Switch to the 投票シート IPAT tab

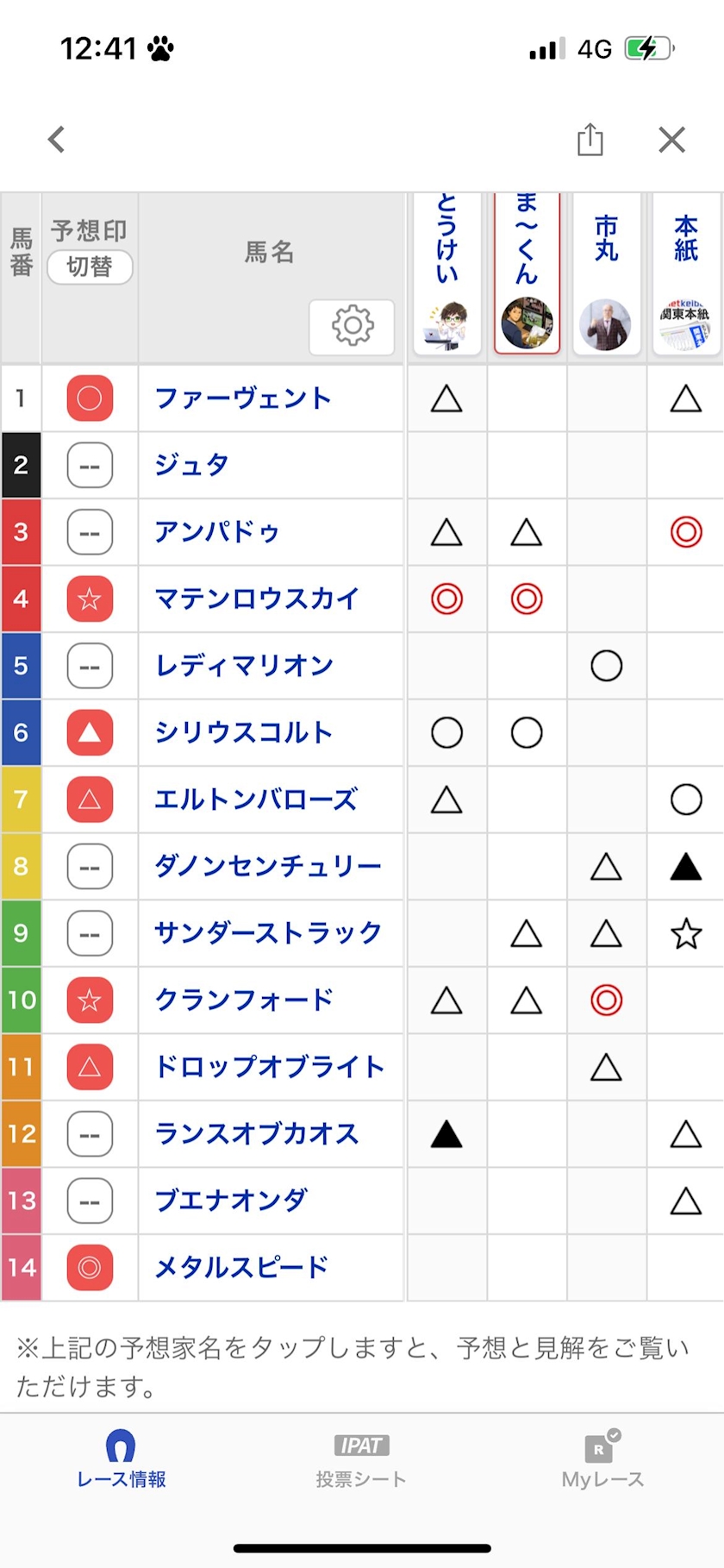pos(361,1459)
